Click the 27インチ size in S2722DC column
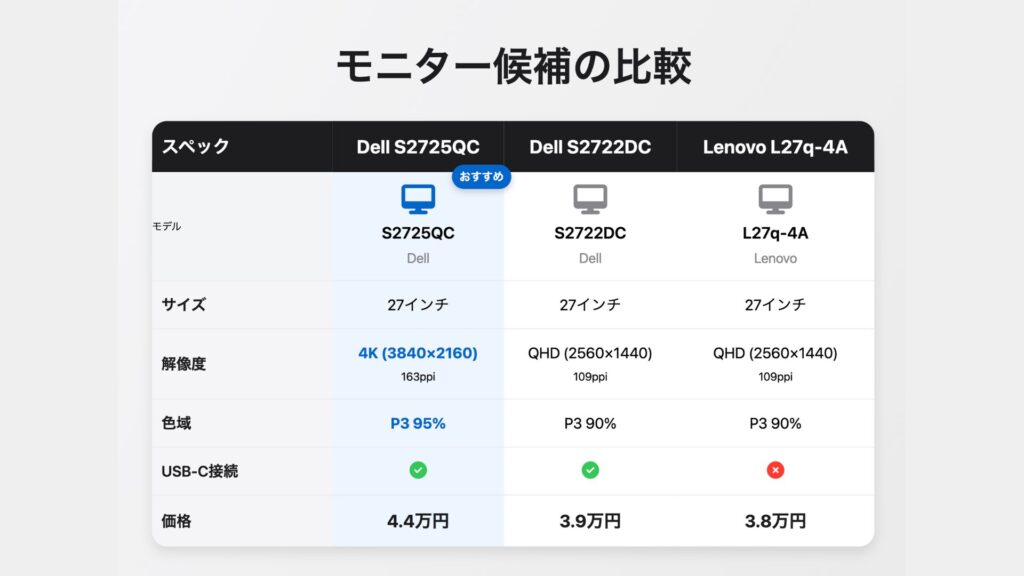This screenshot has height=576, width=1024. point(590,305)
